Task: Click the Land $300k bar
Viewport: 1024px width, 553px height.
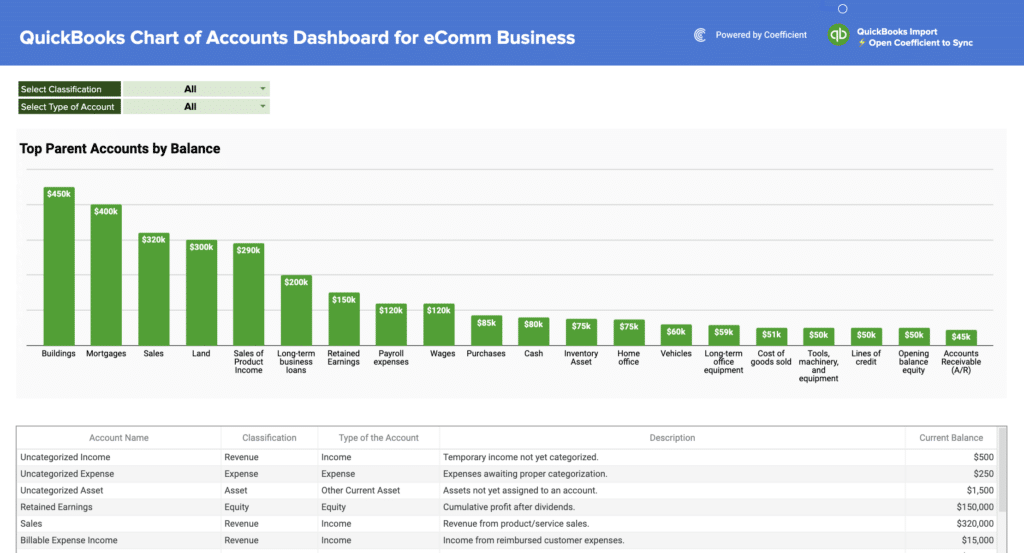Action: click(201, 292)
